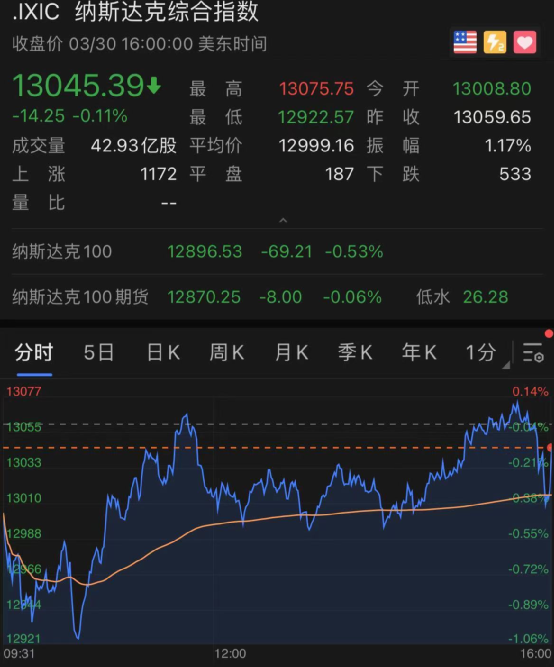Tap the open value 13008.80

(x=492, y=89)
